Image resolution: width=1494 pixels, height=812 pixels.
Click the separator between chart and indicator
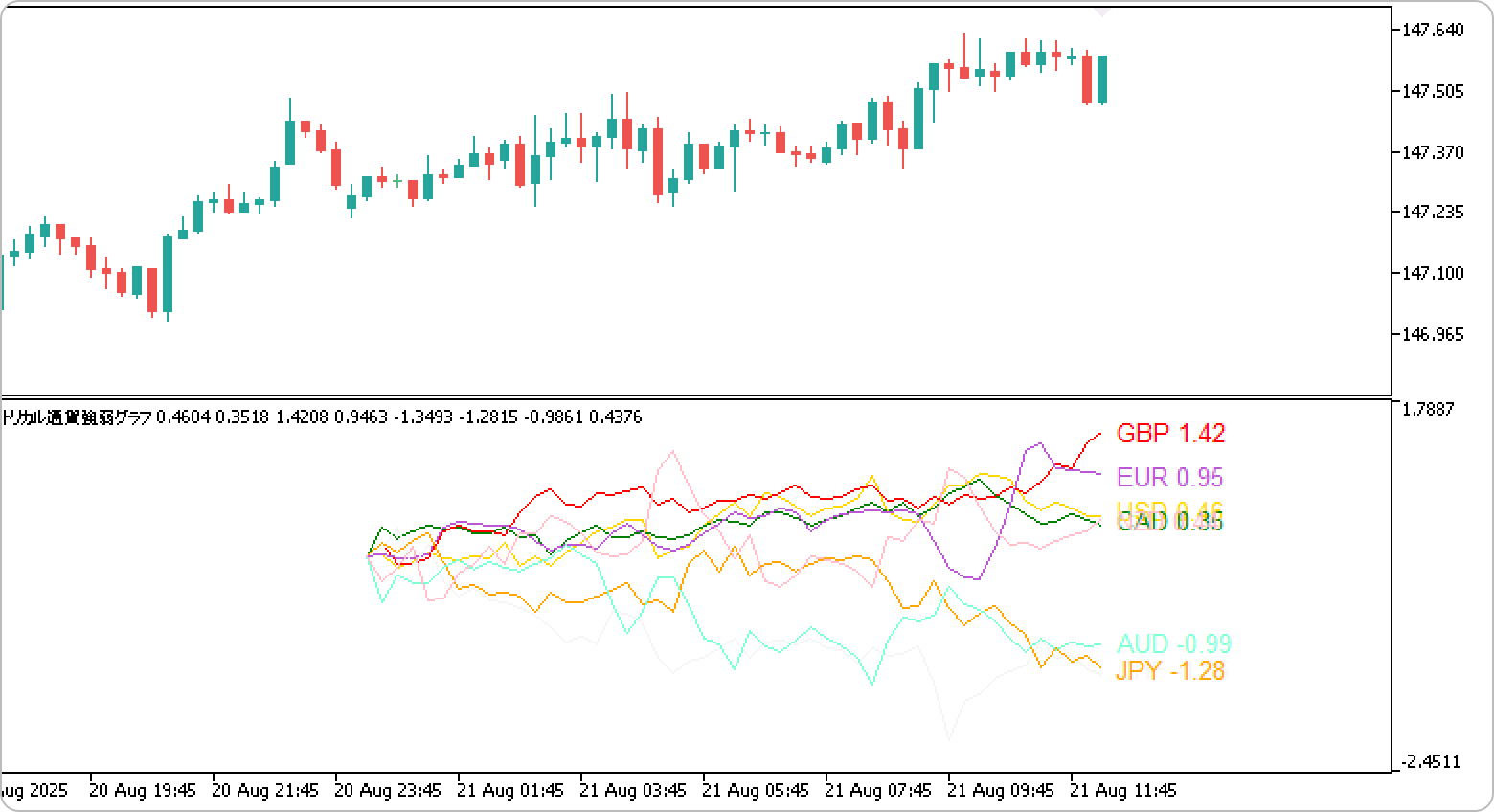[x=695, y=396]
